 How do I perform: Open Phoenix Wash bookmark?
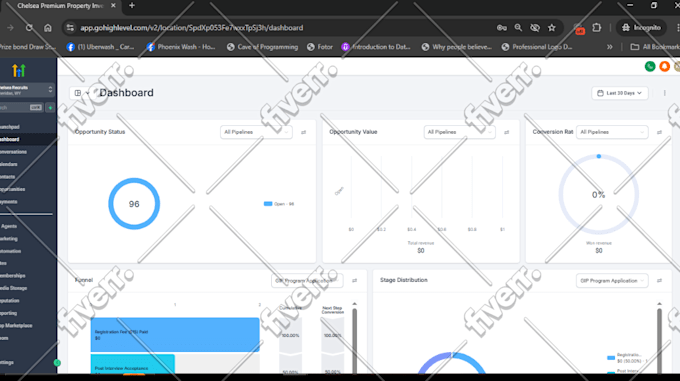[x=181, y=47]
